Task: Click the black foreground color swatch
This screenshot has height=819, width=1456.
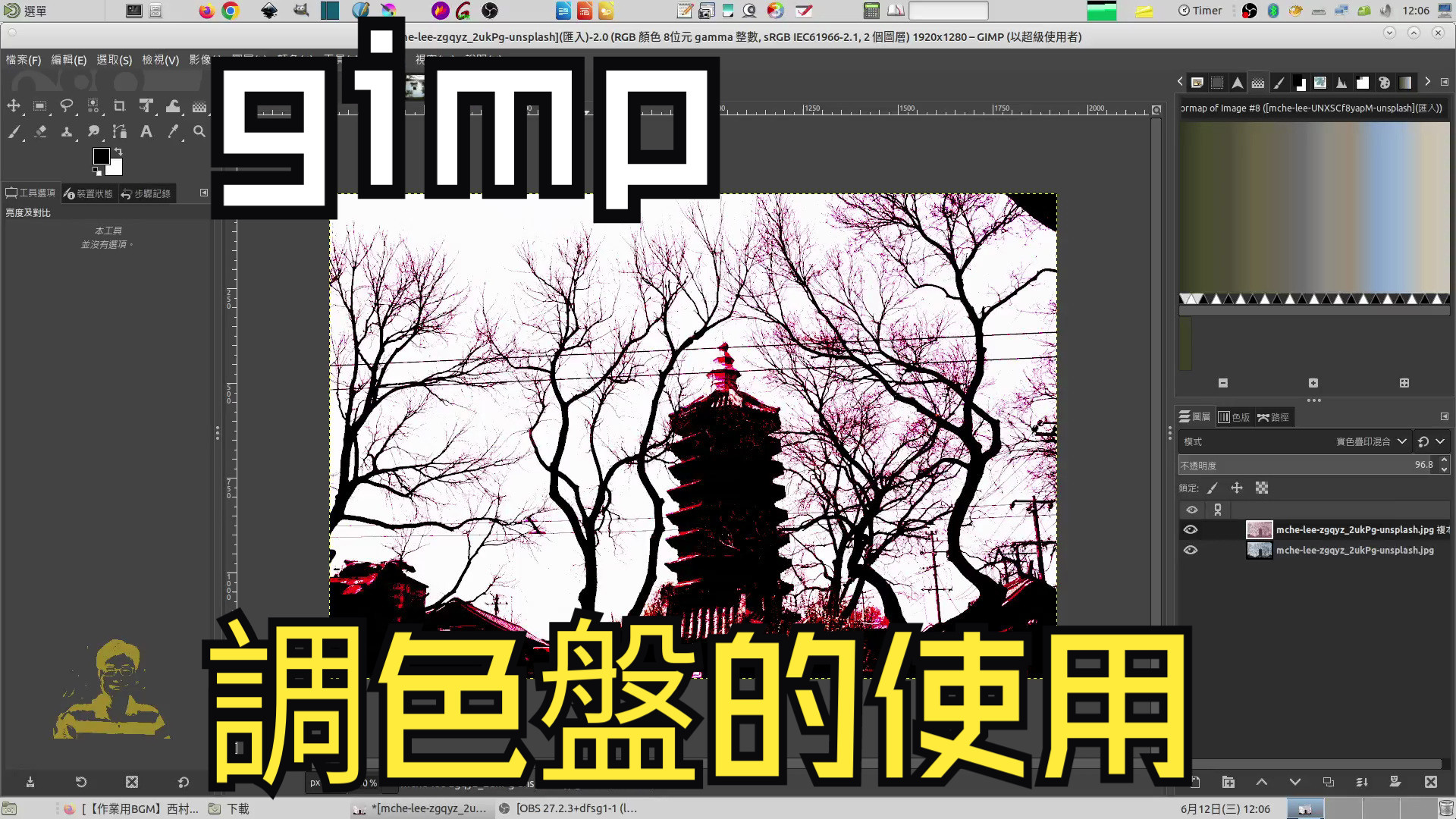Action: [100, 155]
